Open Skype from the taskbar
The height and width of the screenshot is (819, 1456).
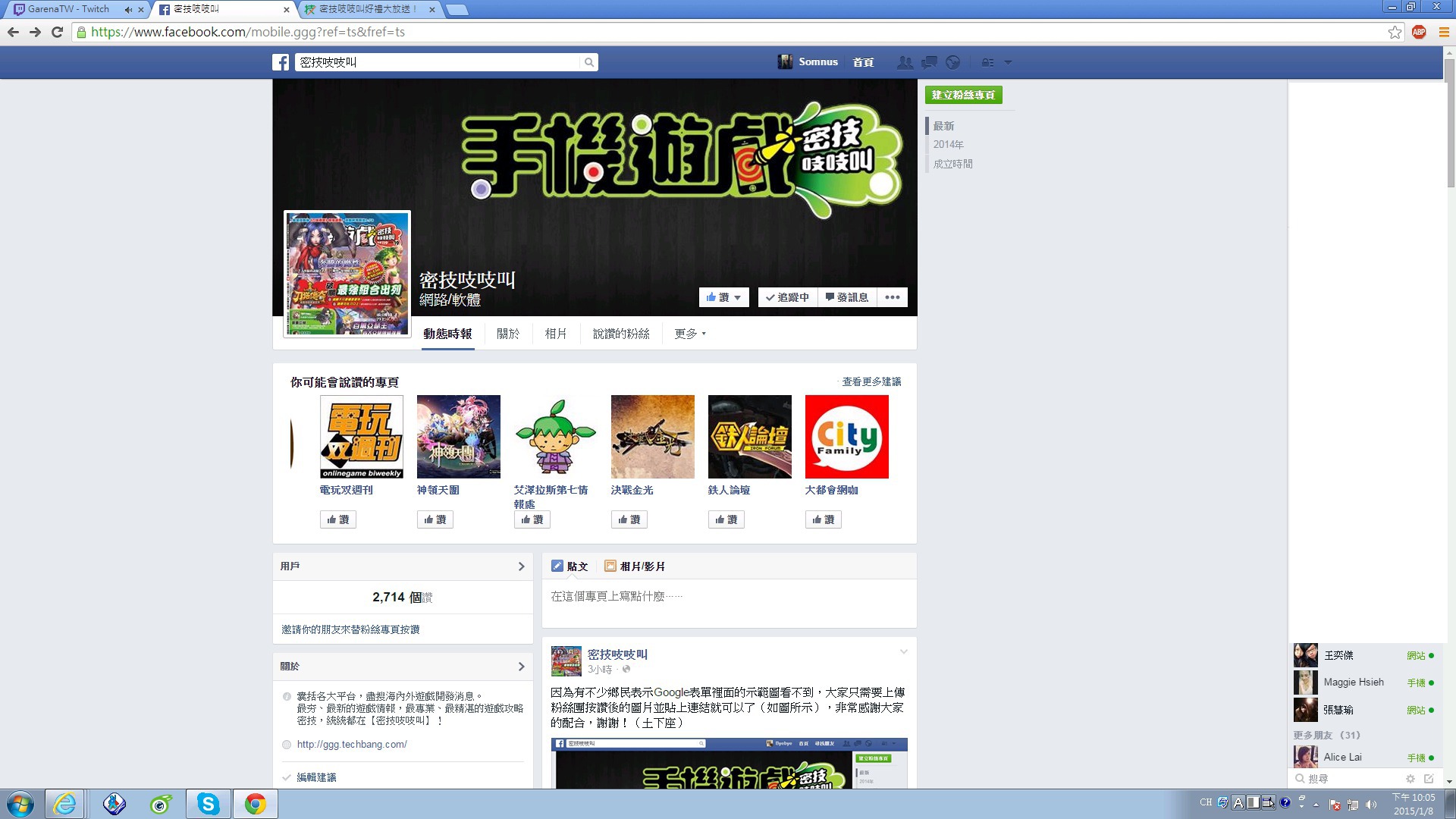[x=208, y=804]
